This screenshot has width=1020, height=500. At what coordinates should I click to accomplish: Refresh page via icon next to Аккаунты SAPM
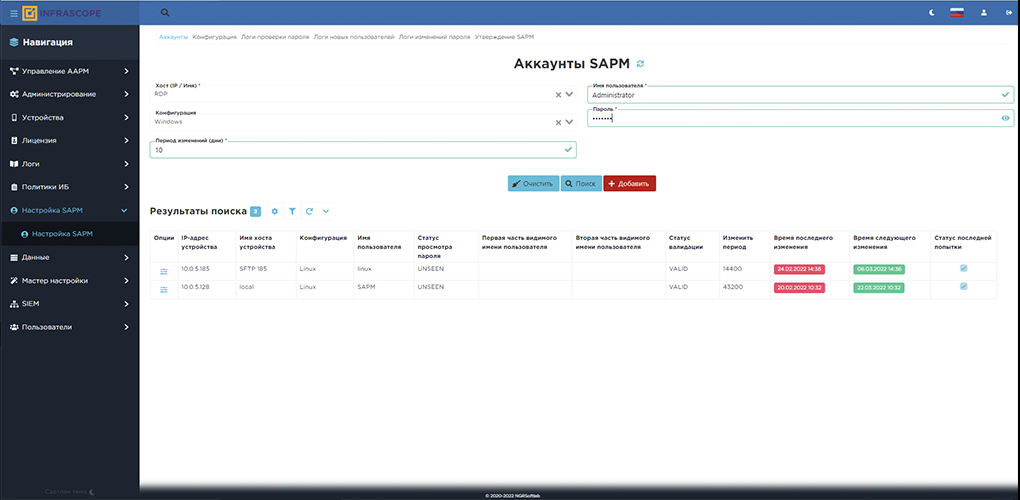[640, 64]
